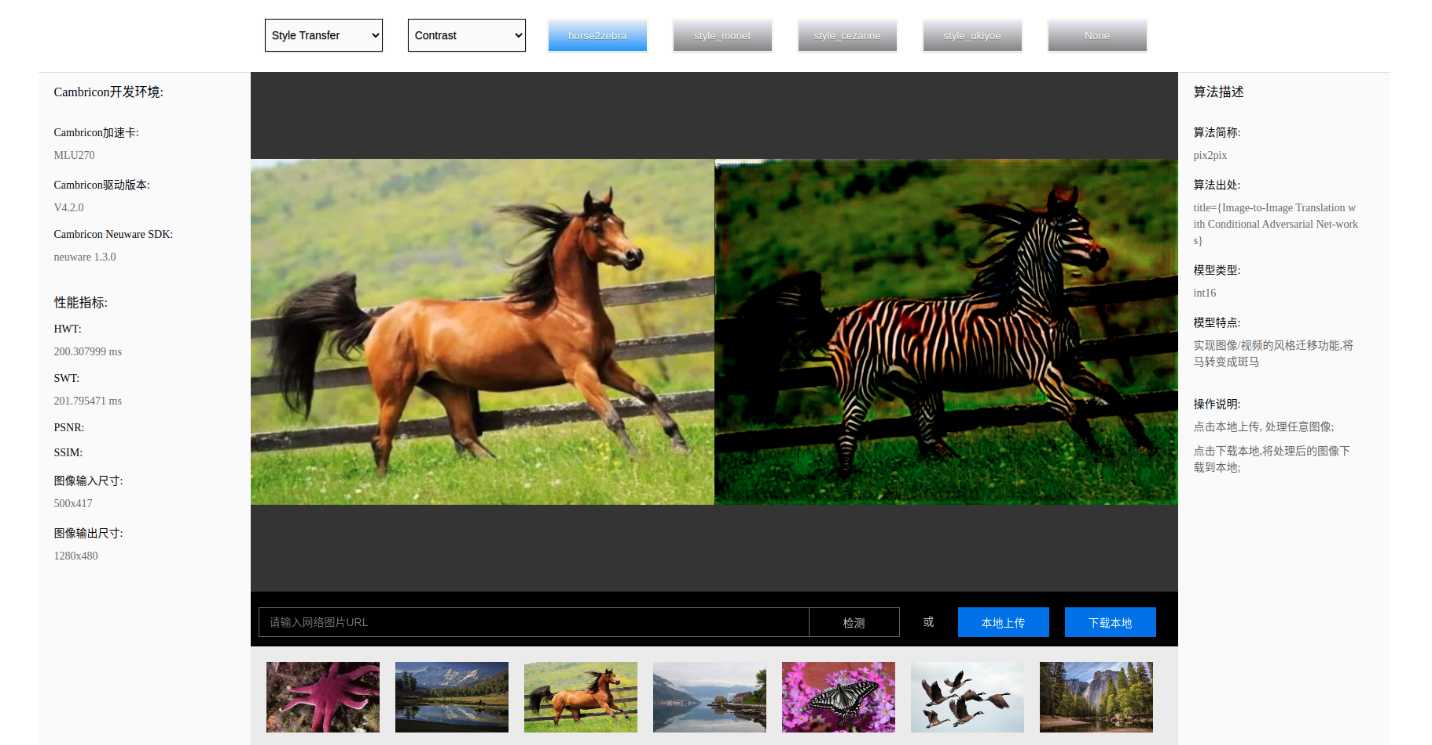Click the zebra-styled output image
The height and width of the screenshot is (745, 1432).
tap(946, 332)
